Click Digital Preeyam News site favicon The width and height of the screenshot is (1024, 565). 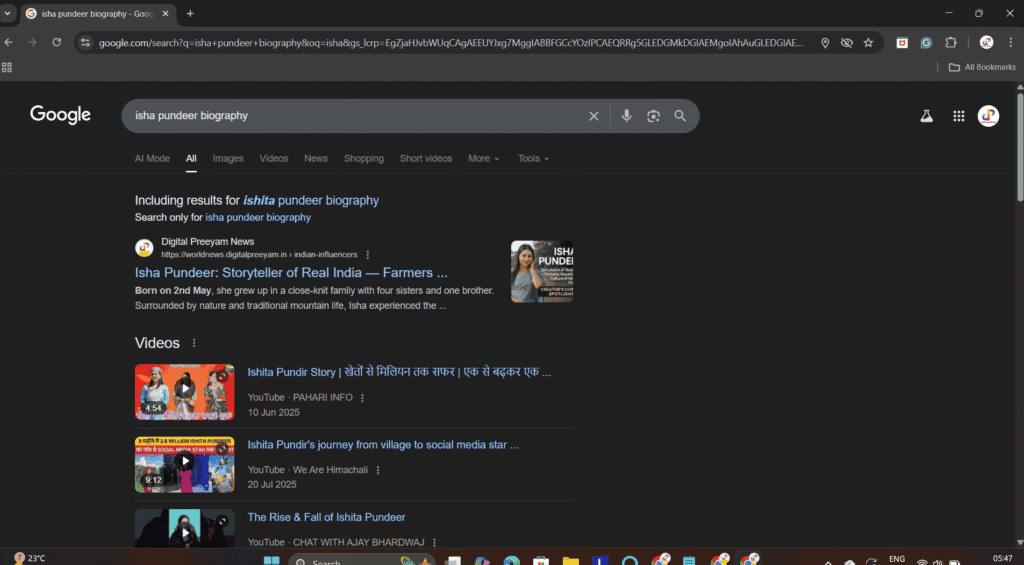pos(144,248)
